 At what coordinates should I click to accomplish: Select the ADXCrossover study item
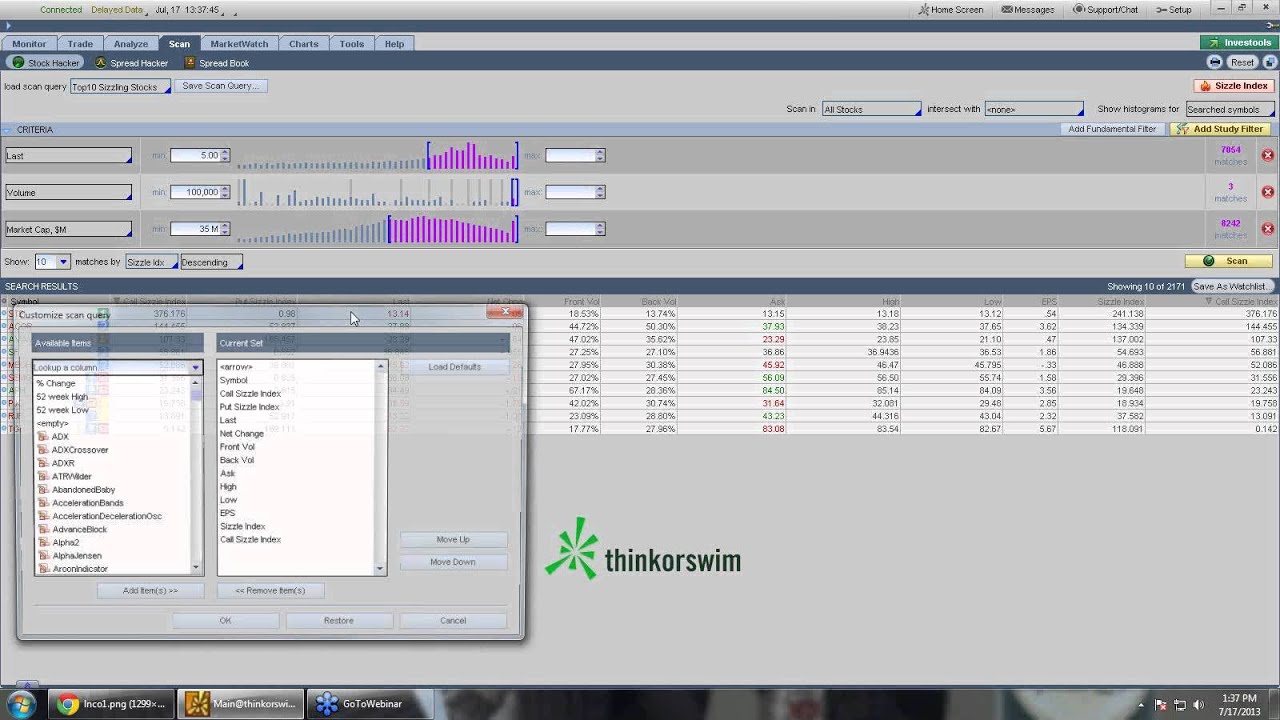[x=80, y=450]
